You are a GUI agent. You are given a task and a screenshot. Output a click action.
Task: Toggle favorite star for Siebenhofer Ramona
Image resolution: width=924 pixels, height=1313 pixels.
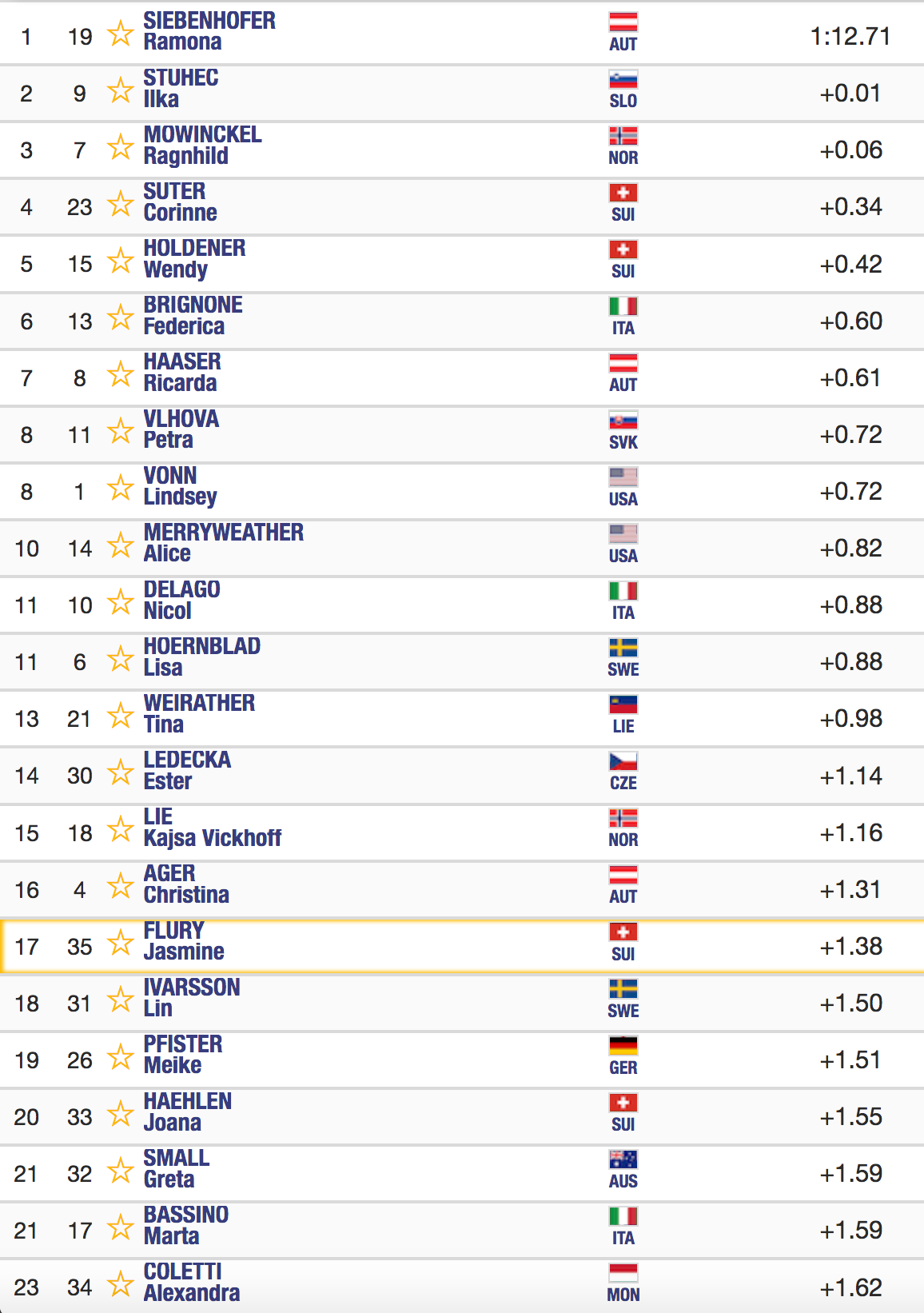click(120, 34)
